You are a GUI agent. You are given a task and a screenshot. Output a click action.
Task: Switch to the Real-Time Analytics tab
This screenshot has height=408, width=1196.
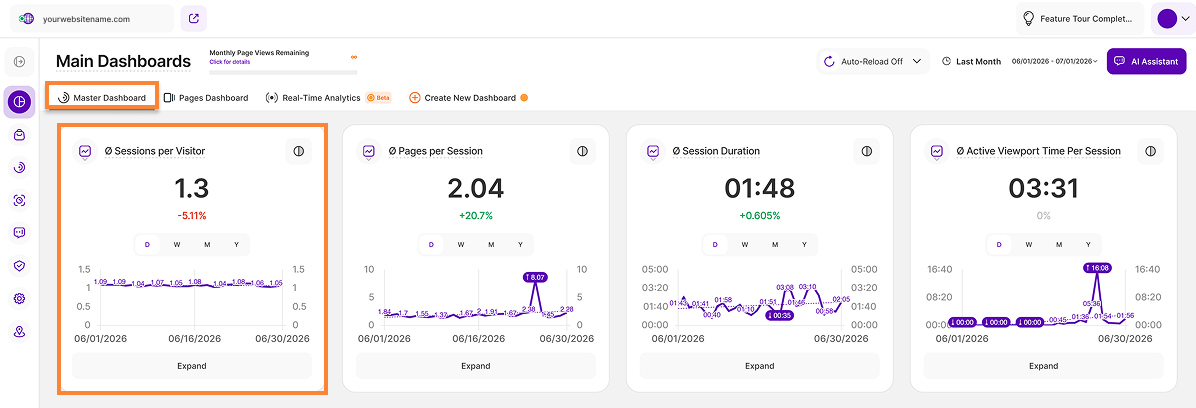coord(327,98)
